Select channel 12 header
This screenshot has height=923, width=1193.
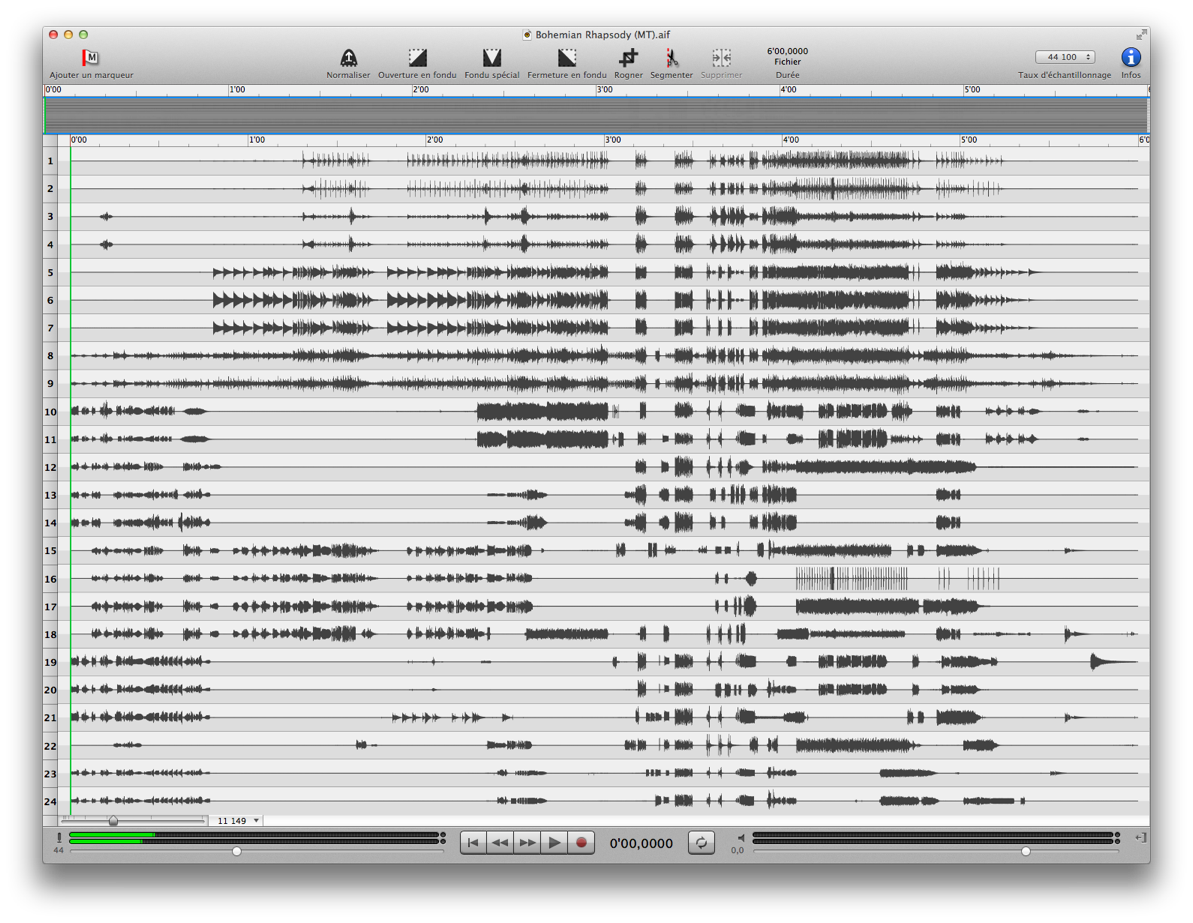51,467
